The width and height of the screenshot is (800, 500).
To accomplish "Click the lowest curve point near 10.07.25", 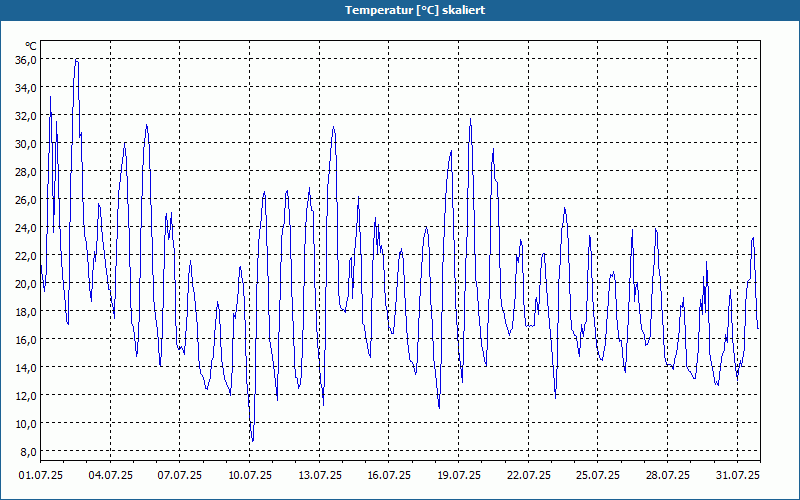I will pos(253,441).
